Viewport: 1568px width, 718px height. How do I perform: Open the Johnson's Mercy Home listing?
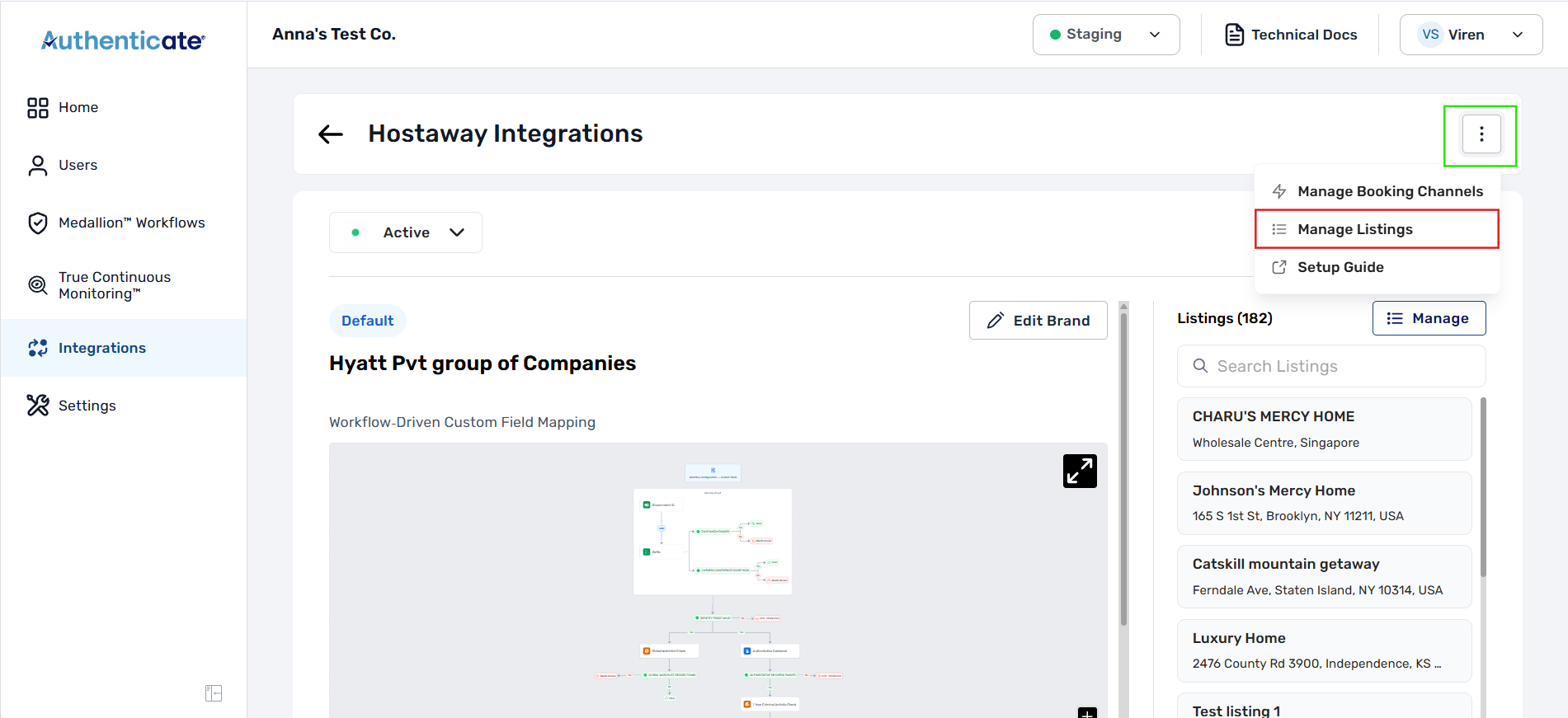(x=1325, y=503)
